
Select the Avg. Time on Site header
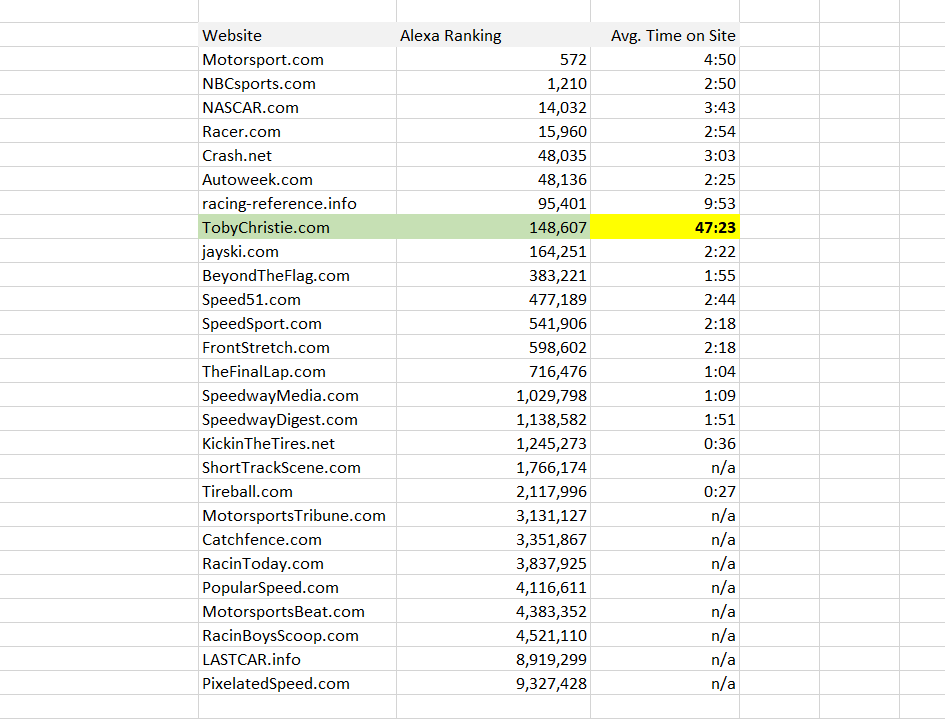665,36
